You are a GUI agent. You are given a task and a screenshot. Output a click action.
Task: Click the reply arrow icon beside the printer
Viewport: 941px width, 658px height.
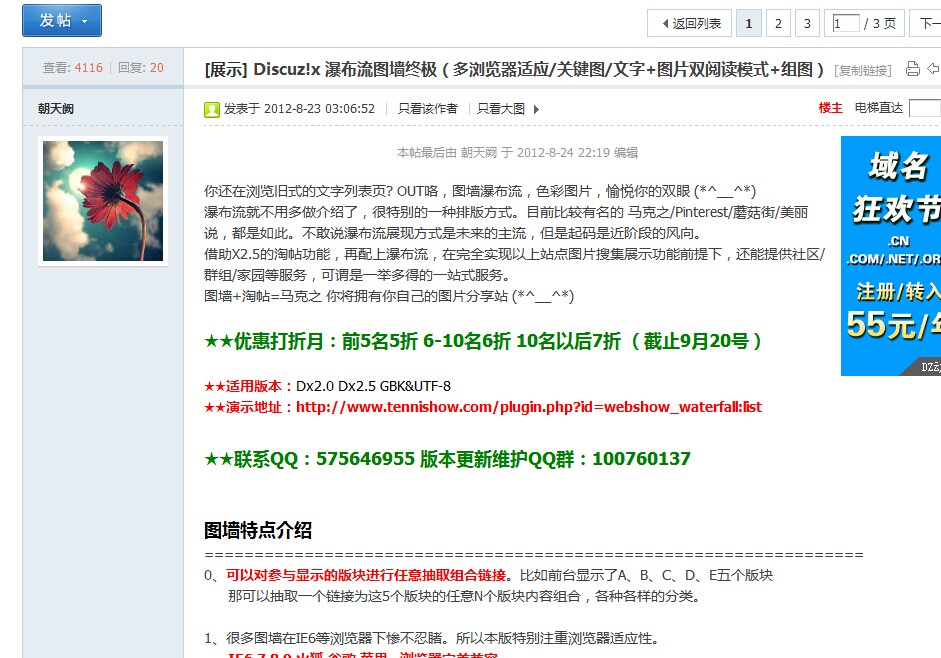[x=934, y=68]
